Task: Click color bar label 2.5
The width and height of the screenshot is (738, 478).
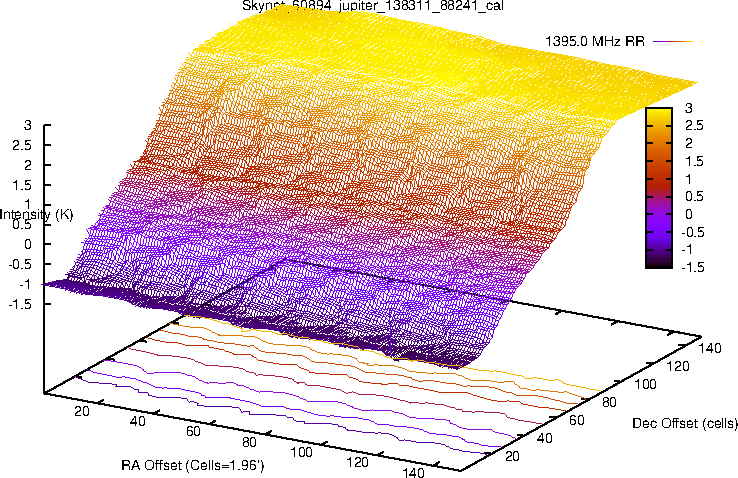Action: [694, 126]
